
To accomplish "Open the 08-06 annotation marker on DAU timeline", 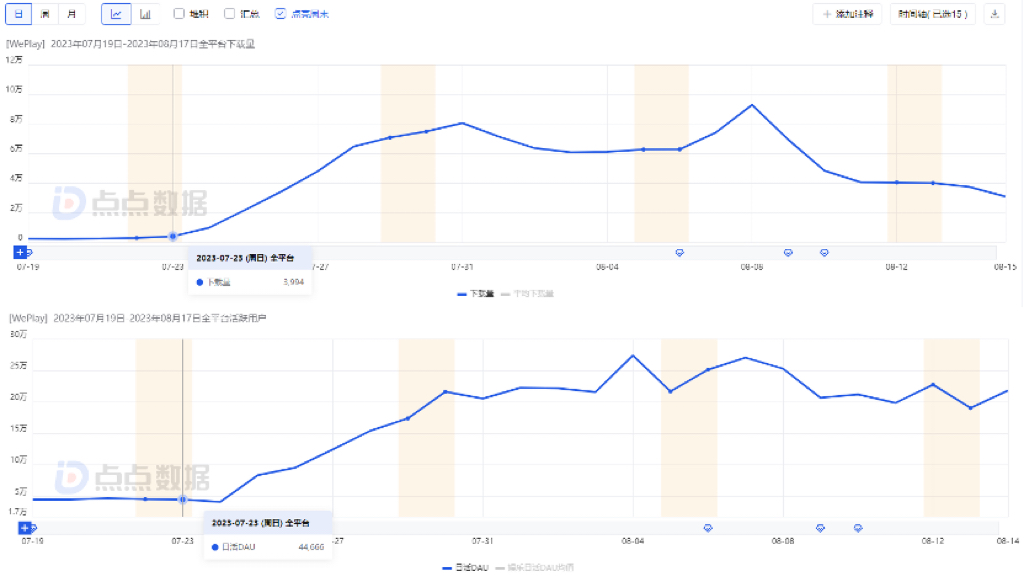I will click(708, 528).
